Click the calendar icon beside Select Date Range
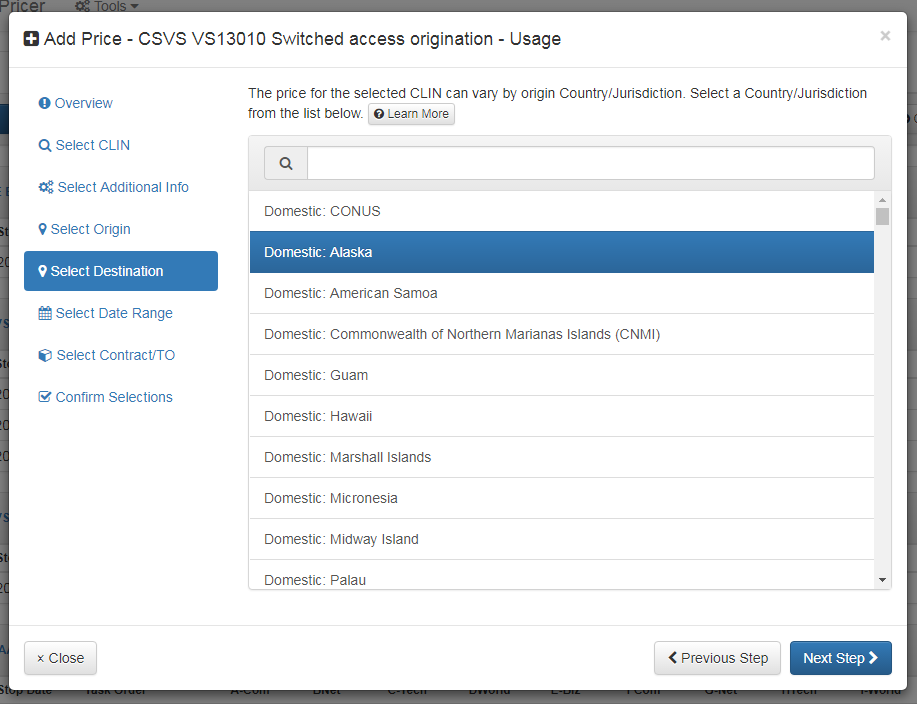 (44, 313)
